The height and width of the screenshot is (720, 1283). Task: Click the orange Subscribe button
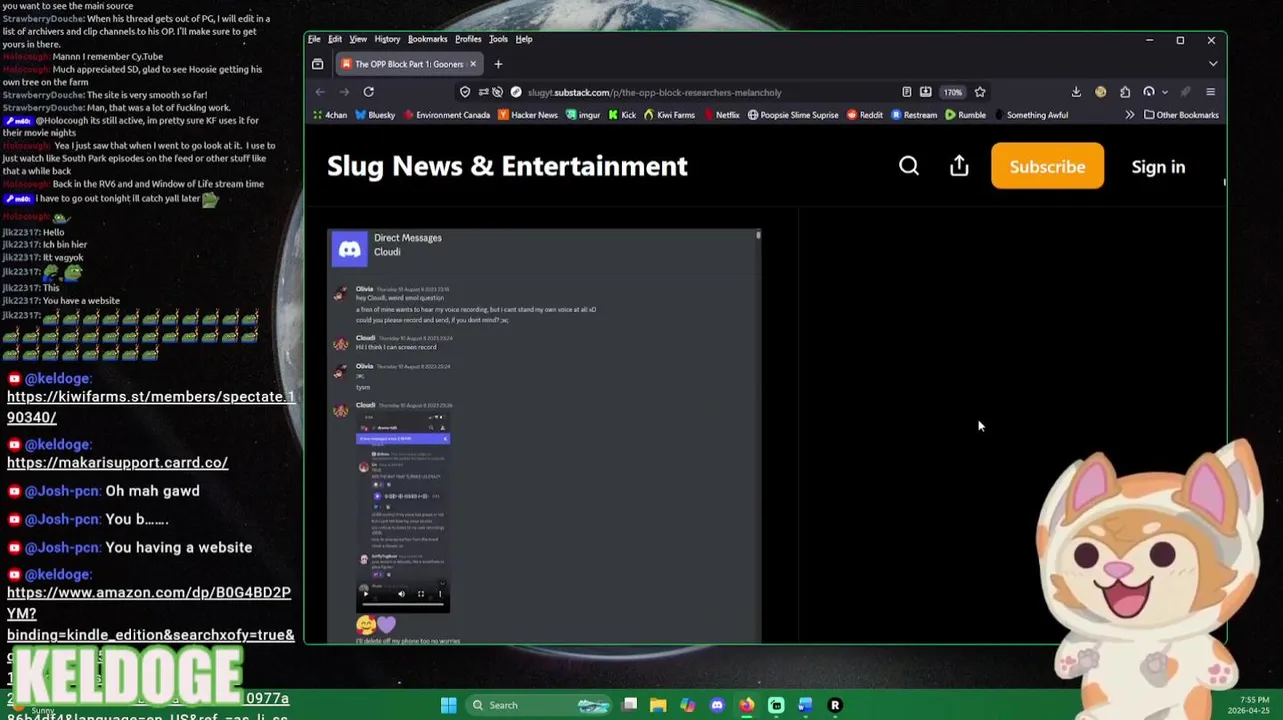[1047, 166]
